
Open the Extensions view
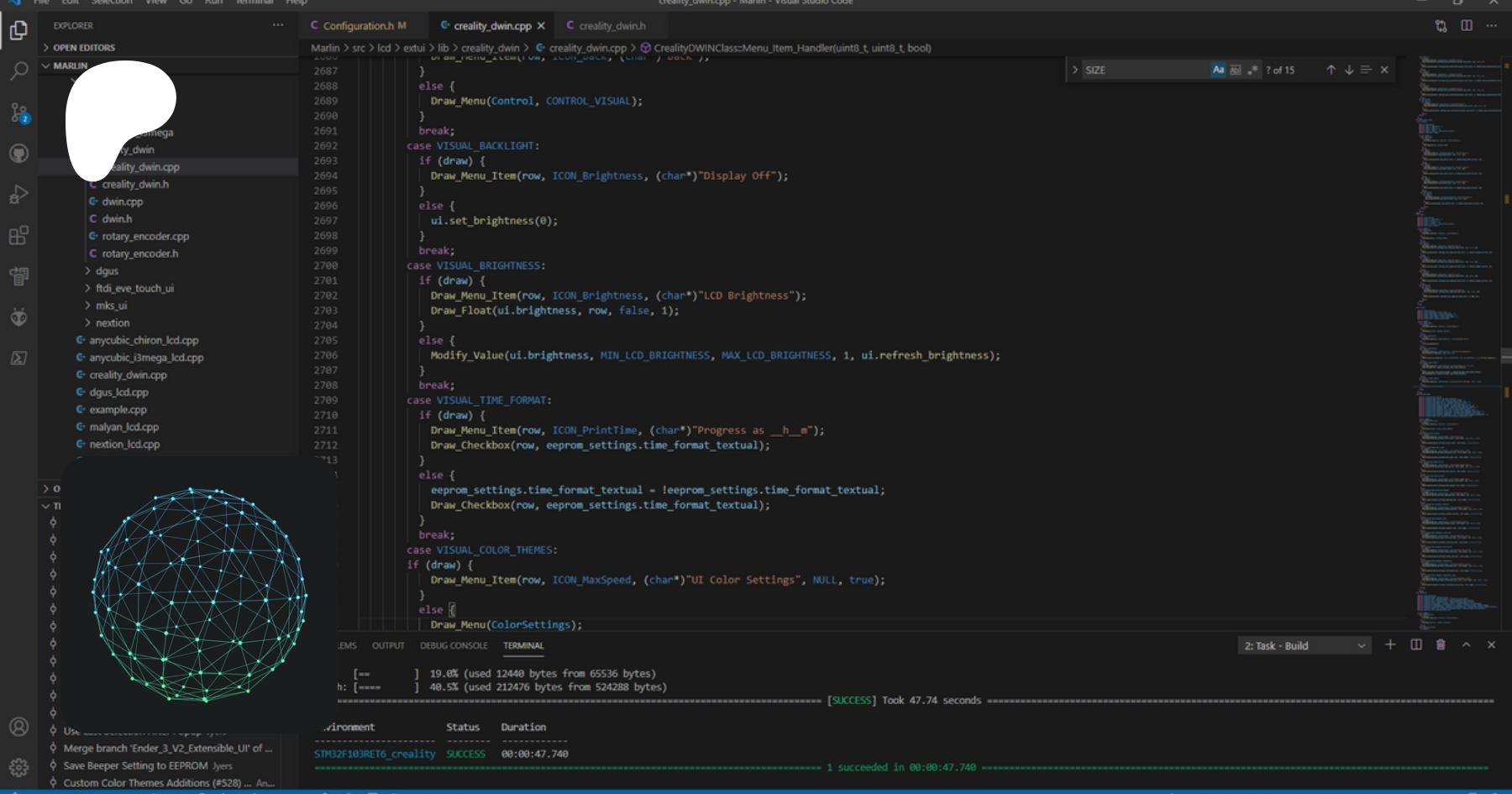(x=18, y=236)
